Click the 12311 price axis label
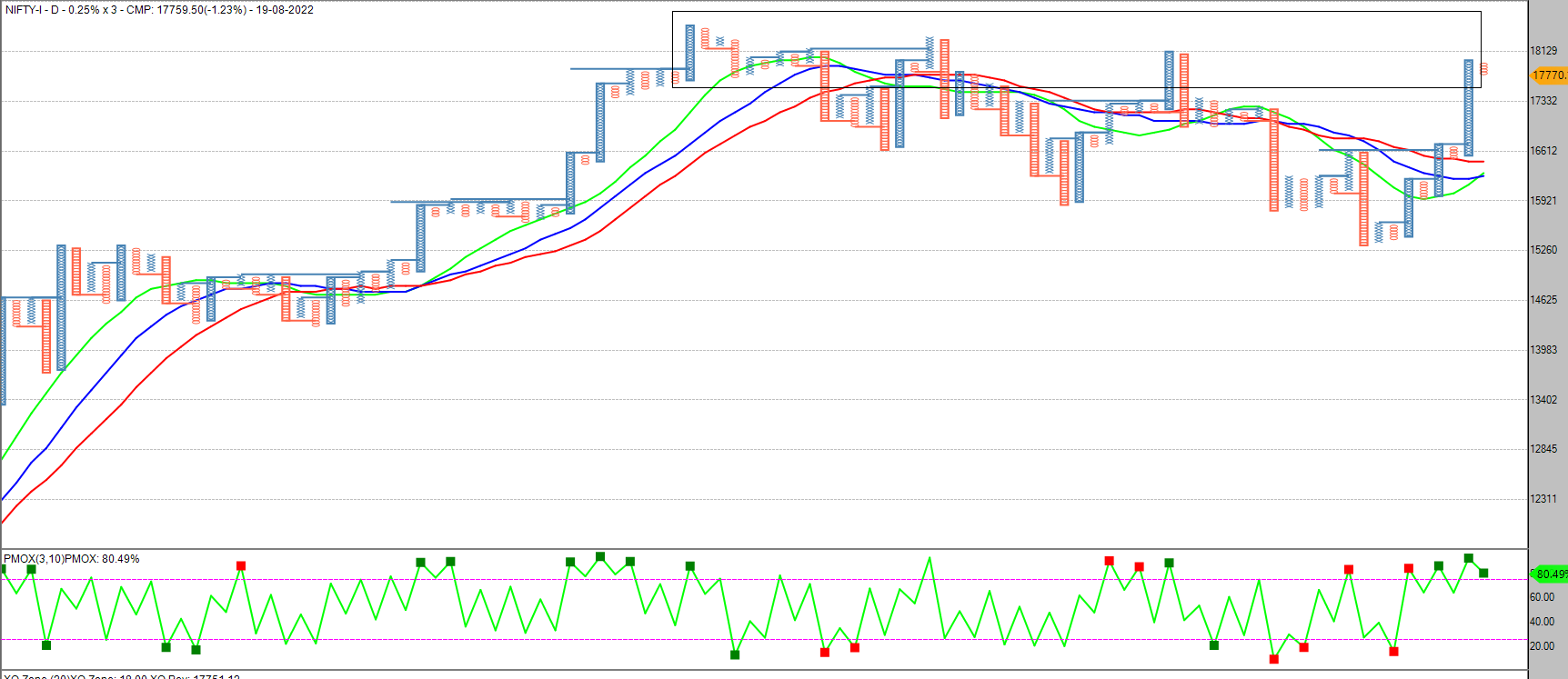The image size is (1568, 679). (x=1543, y=499)
